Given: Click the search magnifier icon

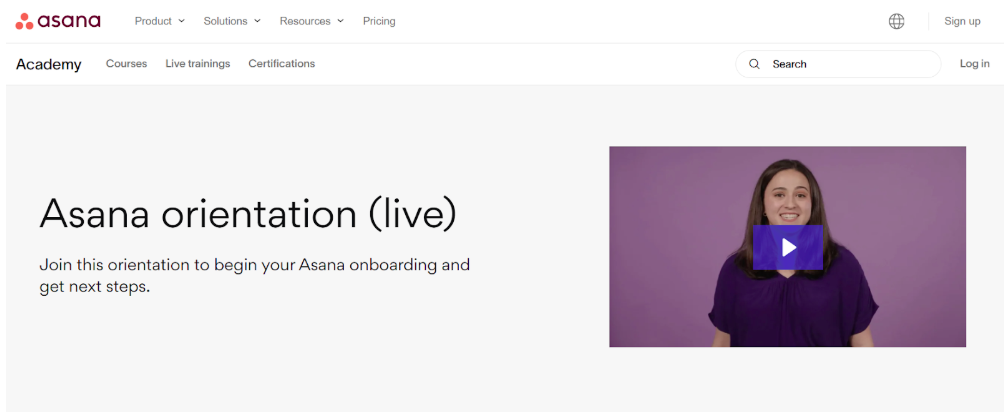Looking at the screenshot, I should [x=755, y=64].
